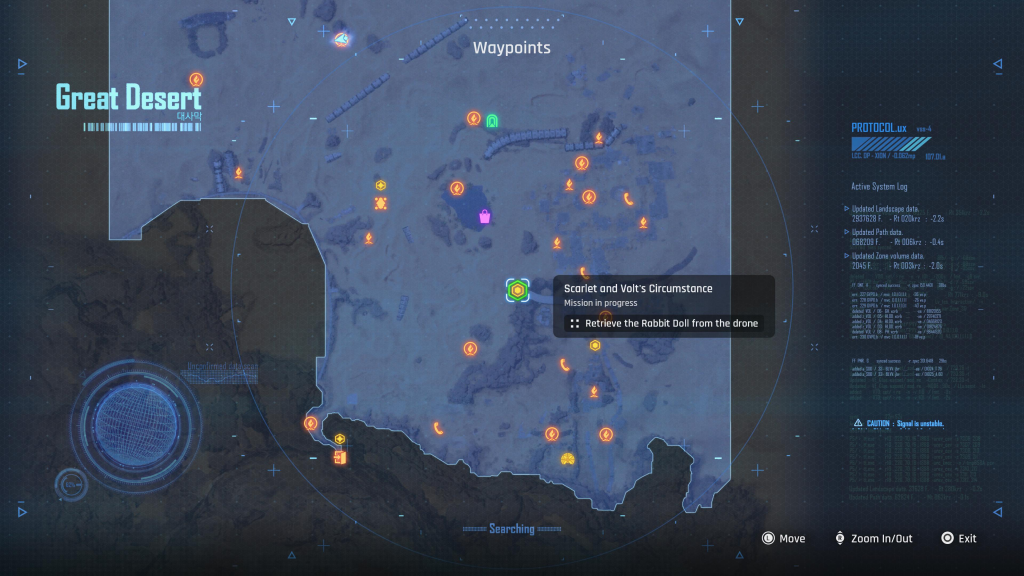This screenshot has width=1024, height=576.
Task: Click the yellow hexagon above the exit door
Action: pos(340,438)
